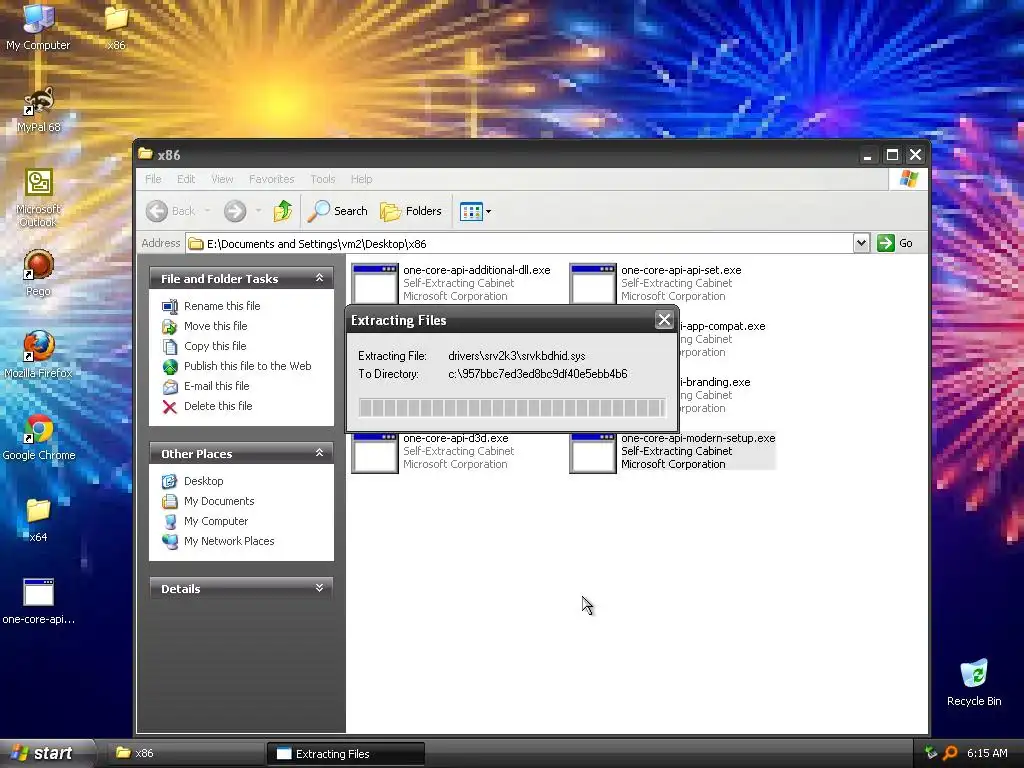Screen dimensions: 1024x768
Task: Click the address bar path field
Action: pyautogui.click(x=520, y=244)
